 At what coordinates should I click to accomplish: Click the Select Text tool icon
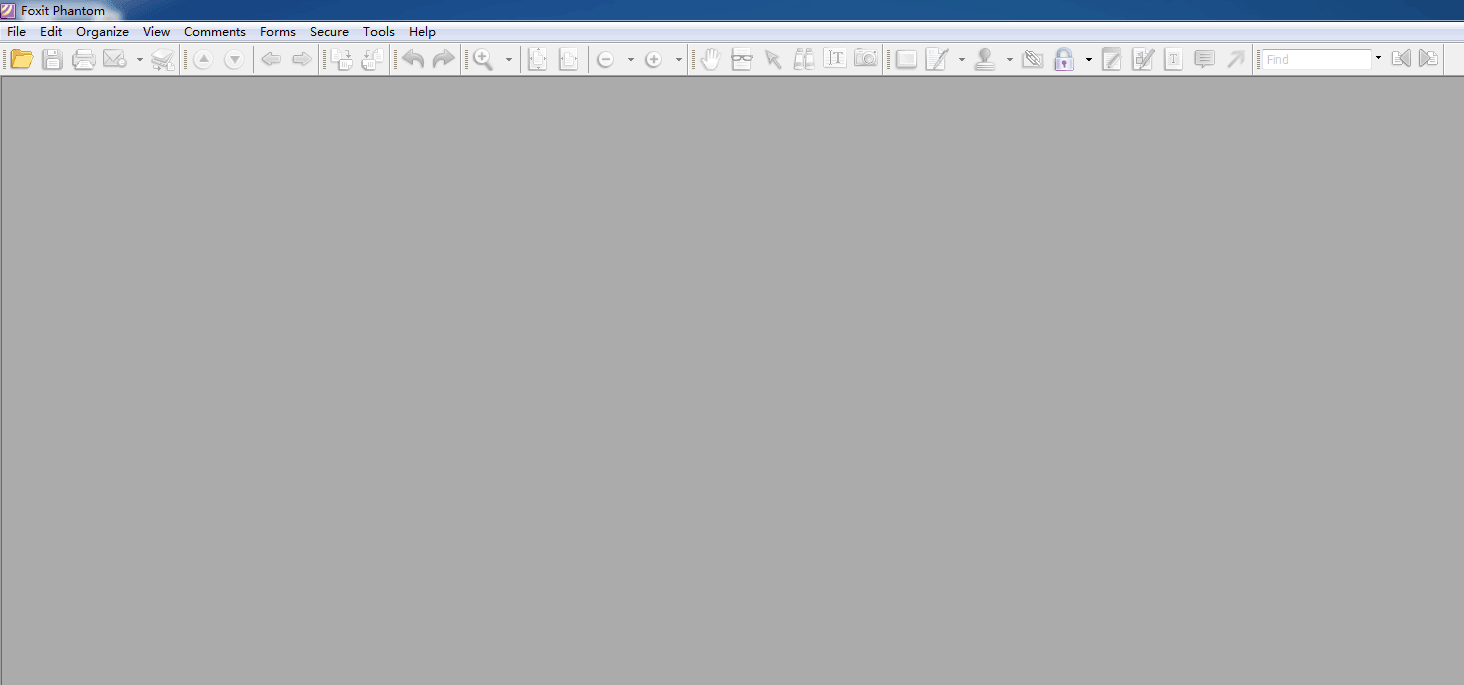pyautogui.click(x=835, y=59)
